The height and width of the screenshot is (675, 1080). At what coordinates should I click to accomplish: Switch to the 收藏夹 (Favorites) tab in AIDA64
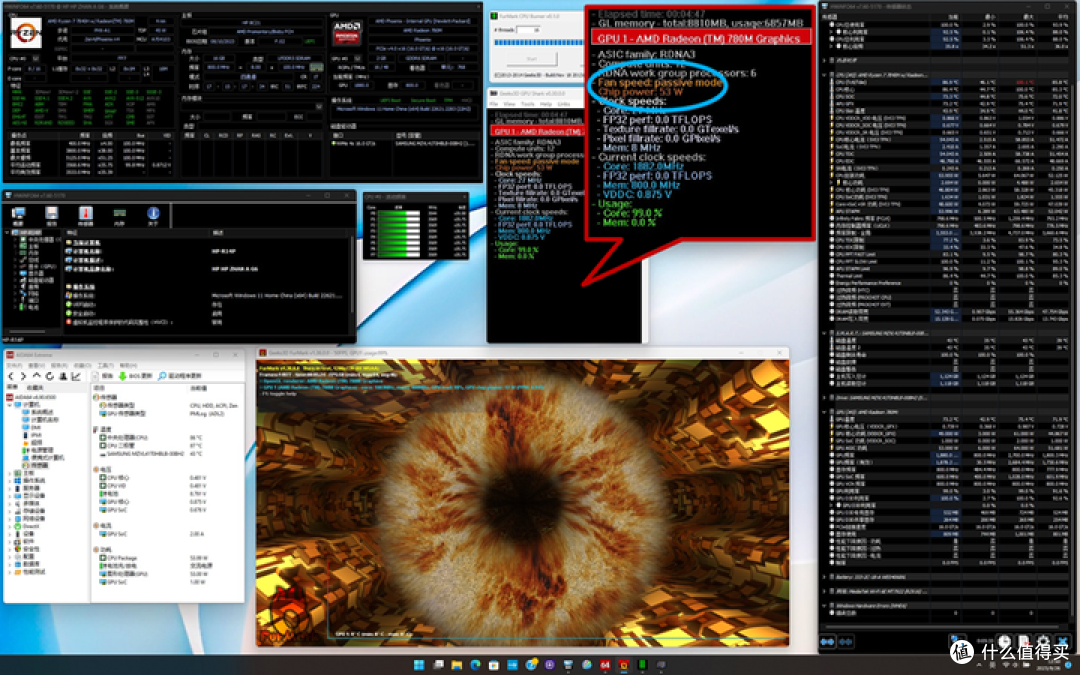[34, 387]
